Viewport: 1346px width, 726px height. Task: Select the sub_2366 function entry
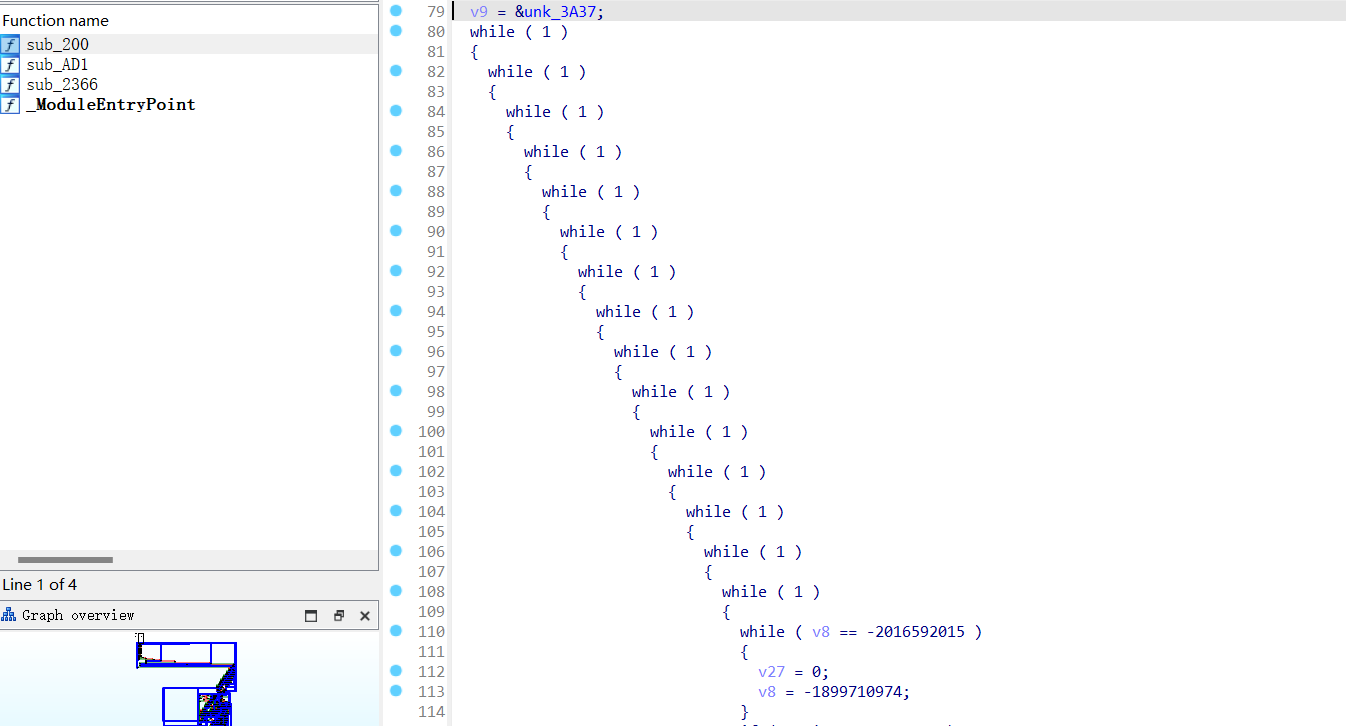[189, 84]
